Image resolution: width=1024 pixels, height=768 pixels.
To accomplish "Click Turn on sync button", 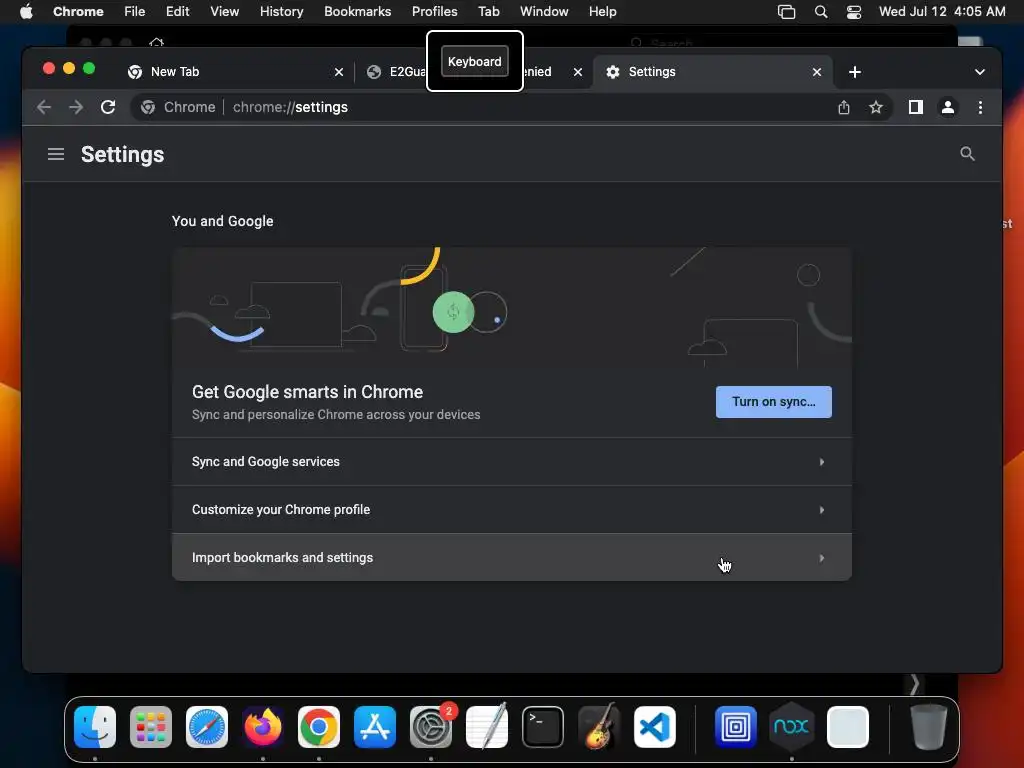I will click(x=773, y=402).
